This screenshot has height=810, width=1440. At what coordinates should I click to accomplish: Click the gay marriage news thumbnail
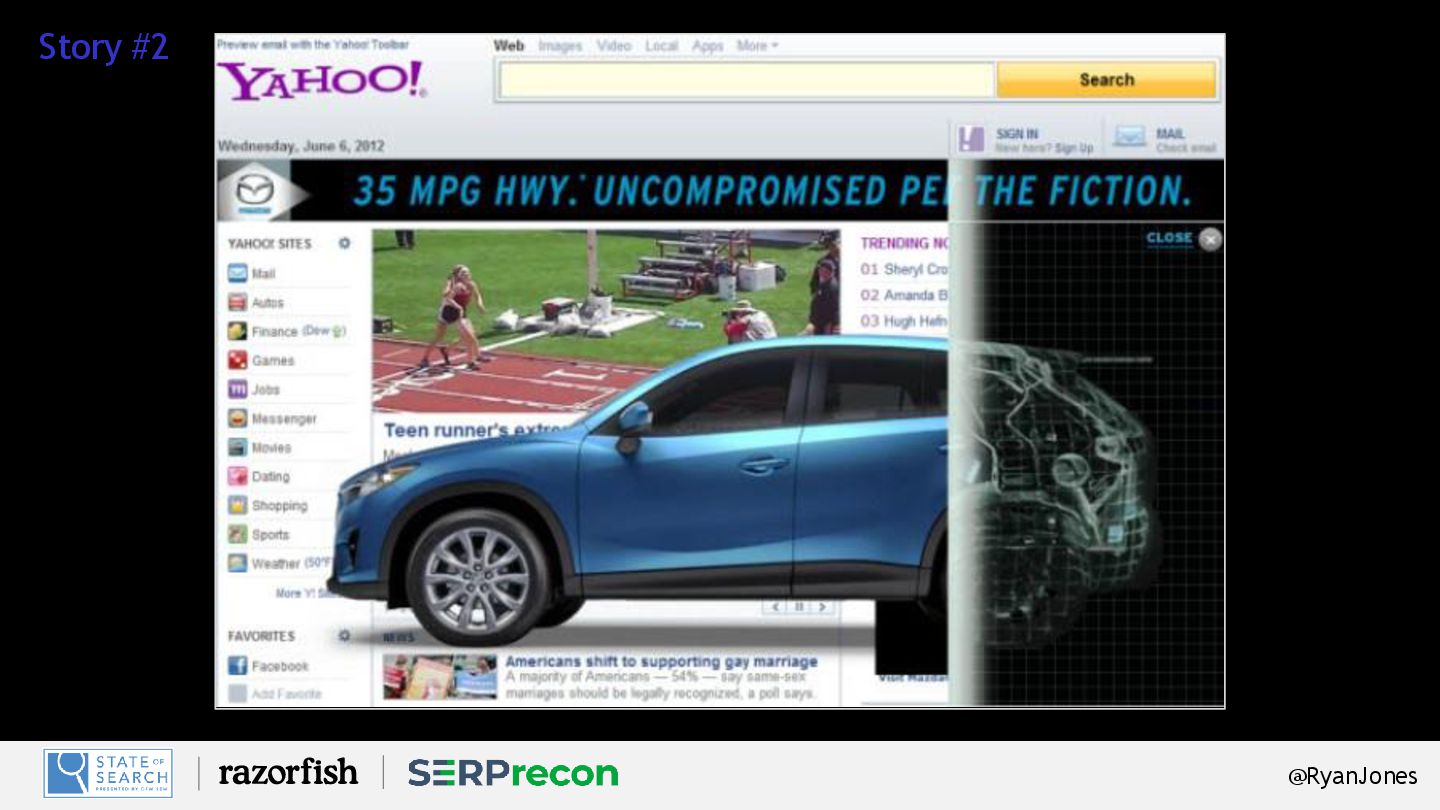point(440,677)
